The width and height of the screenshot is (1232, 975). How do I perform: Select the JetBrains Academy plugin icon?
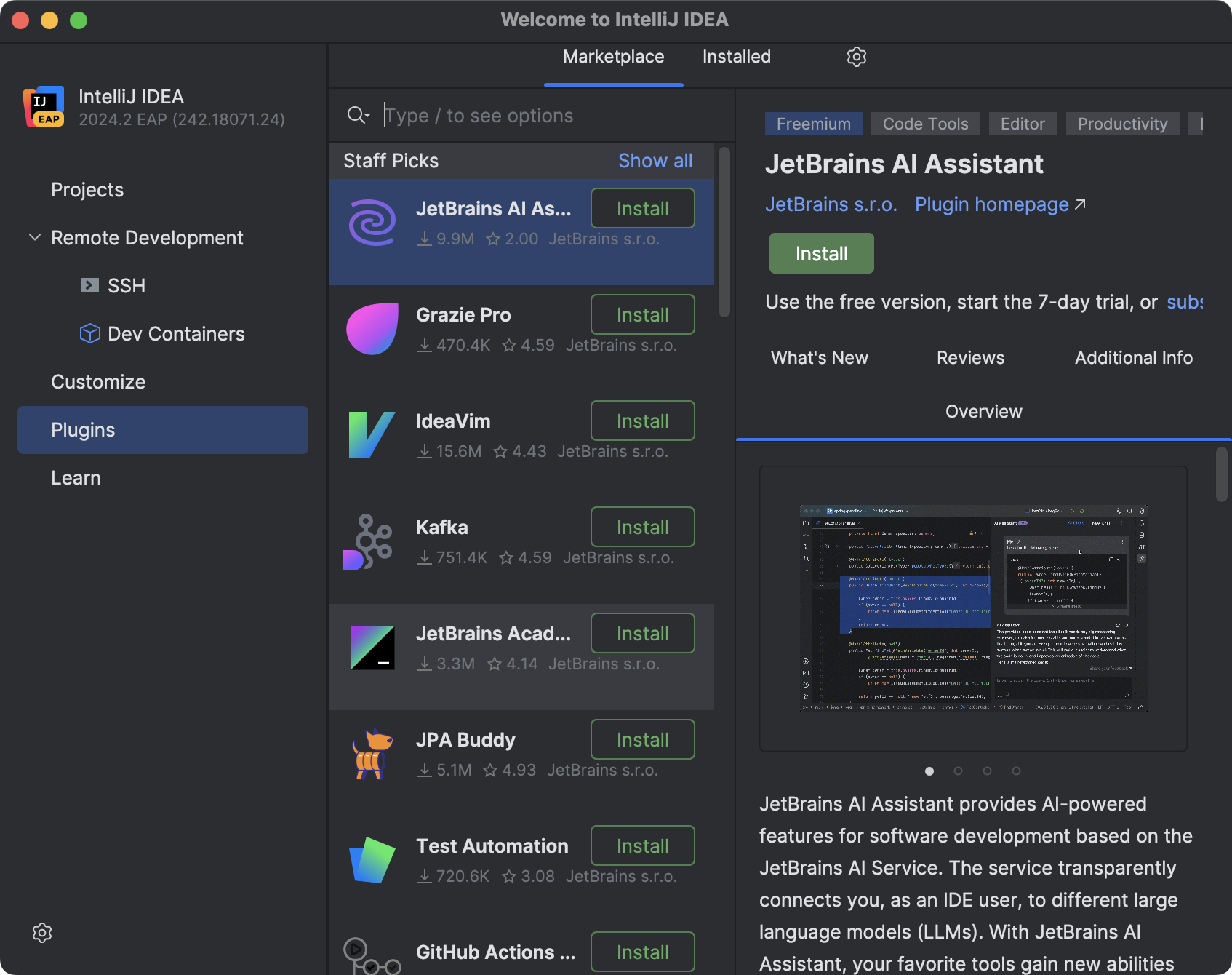click(372, 648)
